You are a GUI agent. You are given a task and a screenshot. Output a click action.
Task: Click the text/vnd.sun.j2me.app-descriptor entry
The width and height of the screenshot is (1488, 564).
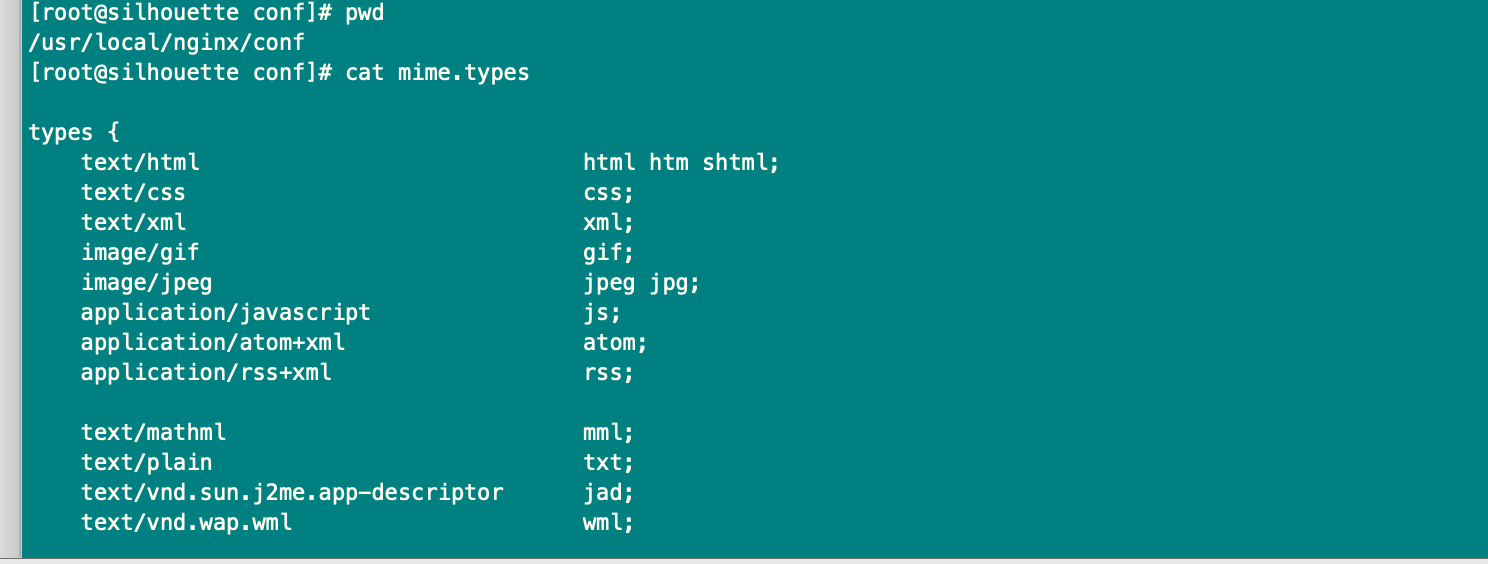[x=292, y=493]
